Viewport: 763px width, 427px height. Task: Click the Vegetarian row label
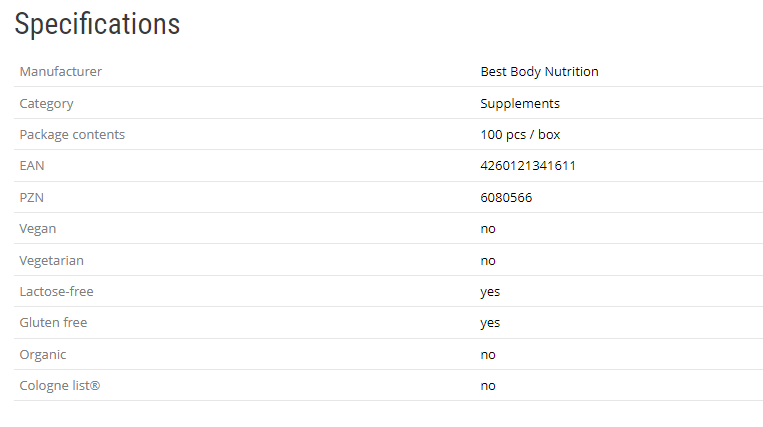point(51,261)
